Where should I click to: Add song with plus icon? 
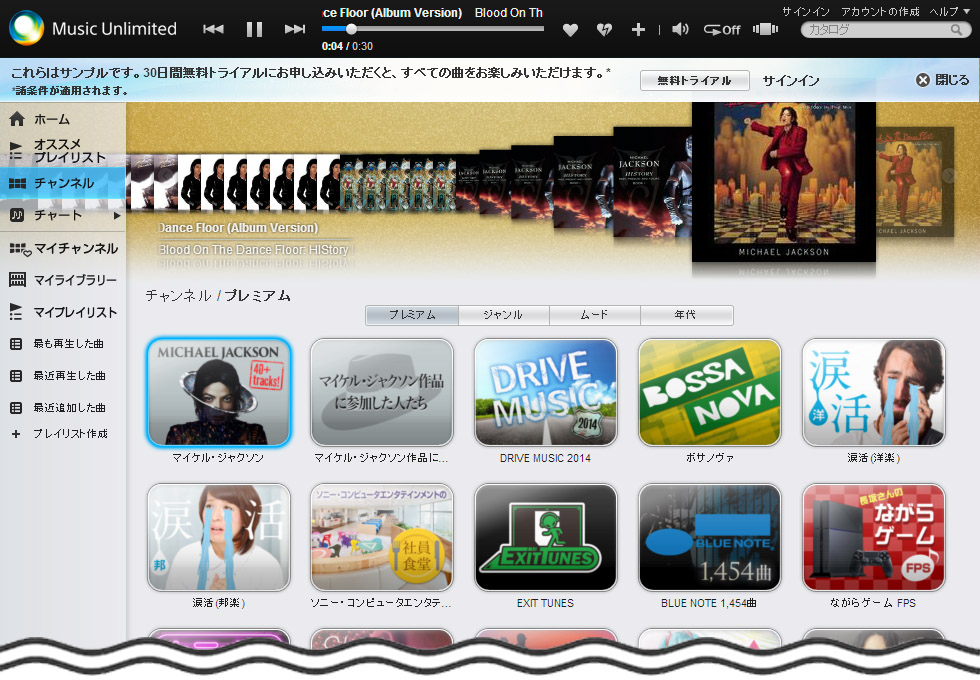[x=638, y=29]
